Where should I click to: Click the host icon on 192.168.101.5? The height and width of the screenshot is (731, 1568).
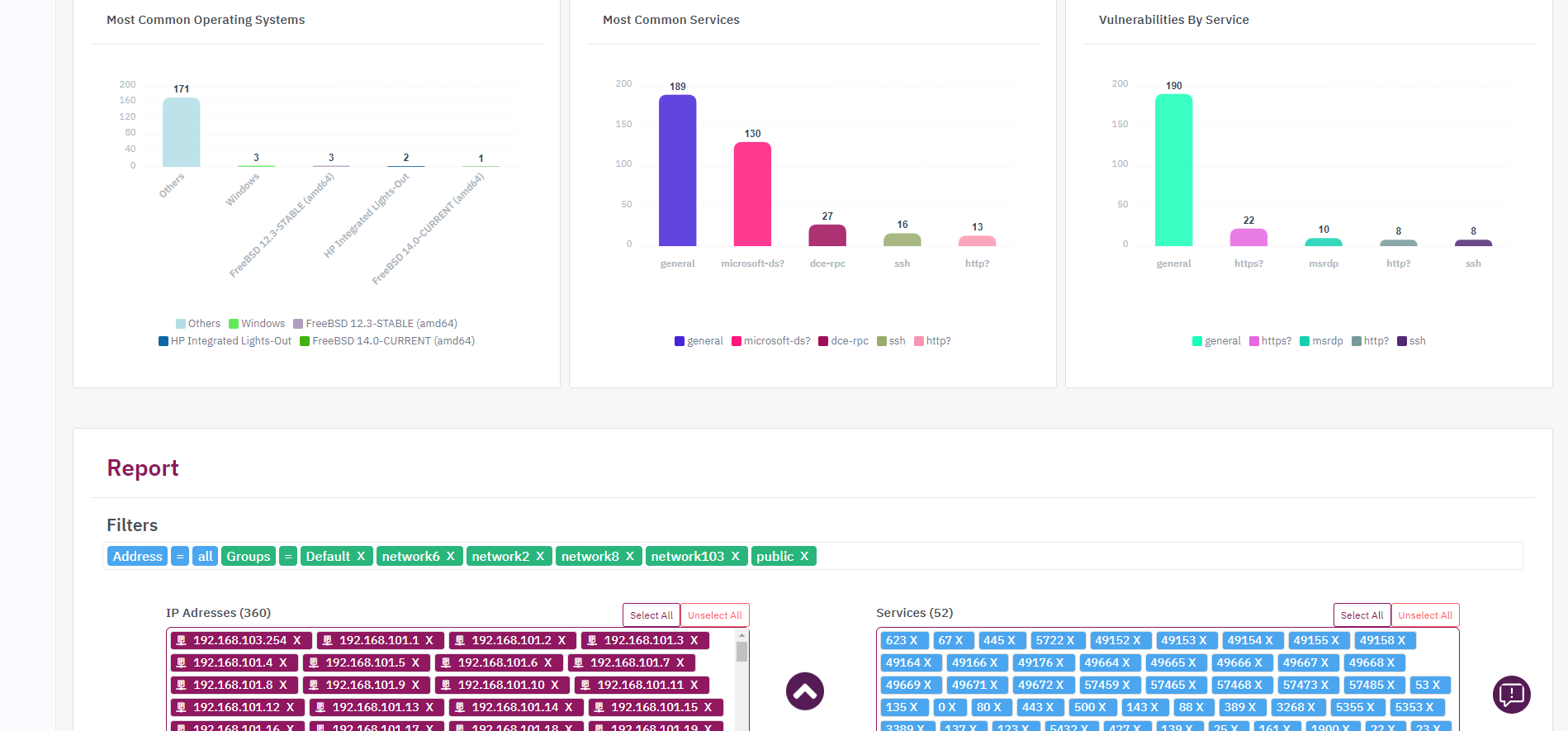pyautogui.click(x=314, y=662)
